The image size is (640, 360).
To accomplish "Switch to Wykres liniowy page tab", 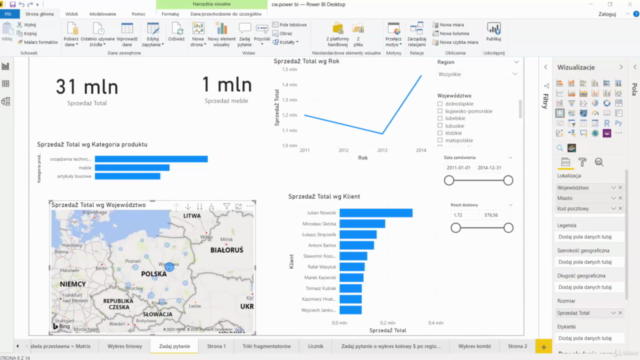I will point(124,346).
